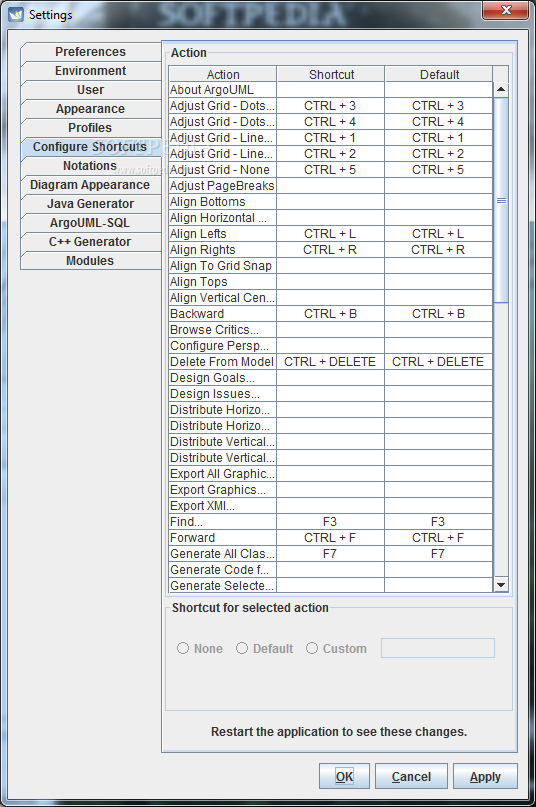
Task: Switch to the Environment tab
Action: click(91, 71)
